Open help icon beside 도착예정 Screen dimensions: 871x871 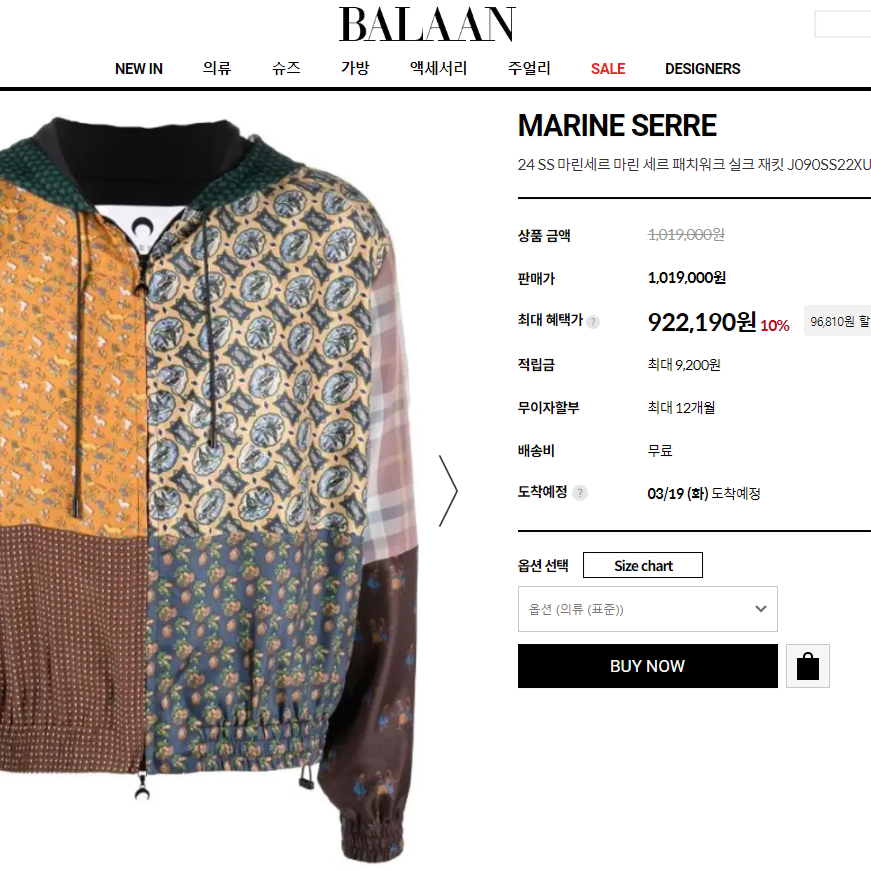point(579,493)
